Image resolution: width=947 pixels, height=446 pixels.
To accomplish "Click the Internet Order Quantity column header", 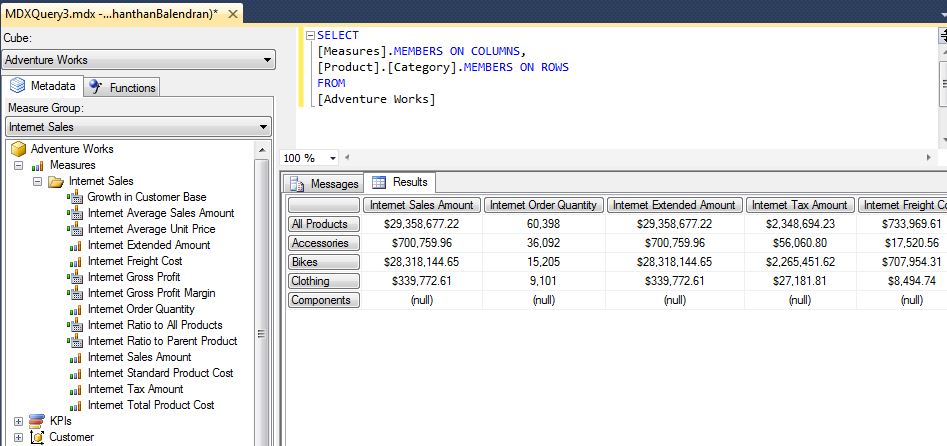I will pyautogui.click(x=544, y=205).
